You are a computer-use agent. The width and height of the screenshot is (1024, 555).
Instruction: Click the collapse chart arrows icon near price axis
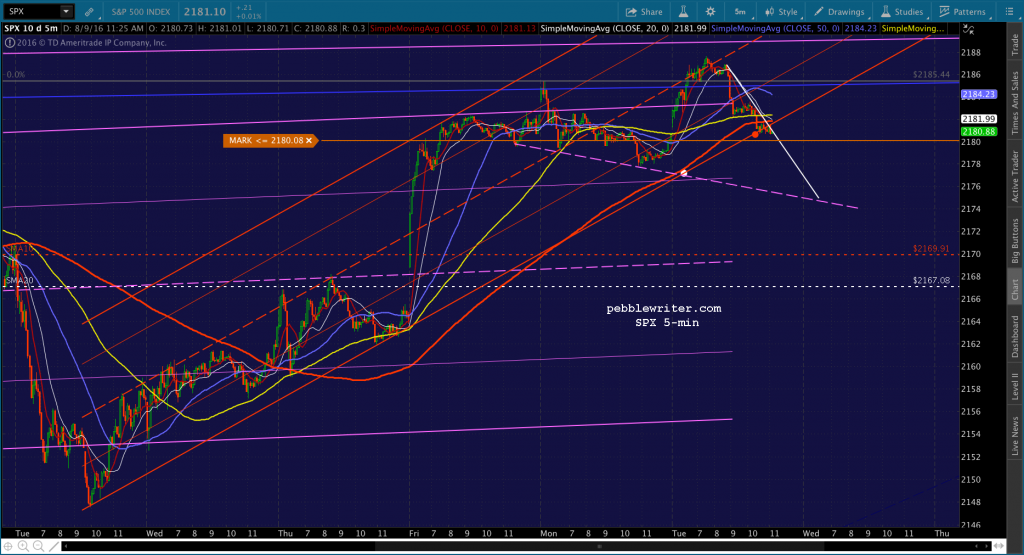968,29
